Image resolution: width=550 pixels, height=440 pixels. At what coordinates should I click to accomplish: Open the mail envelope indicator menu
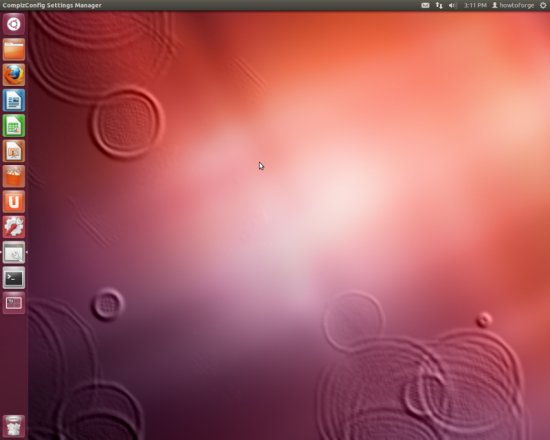[425, 5]
